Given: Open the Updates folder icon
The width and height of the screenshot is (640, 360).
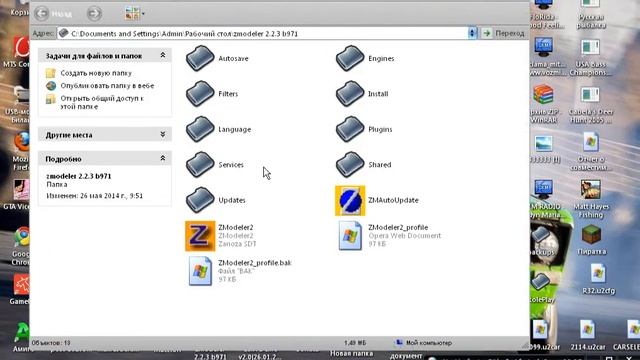Looking at the screenshot, I should 200,200.
